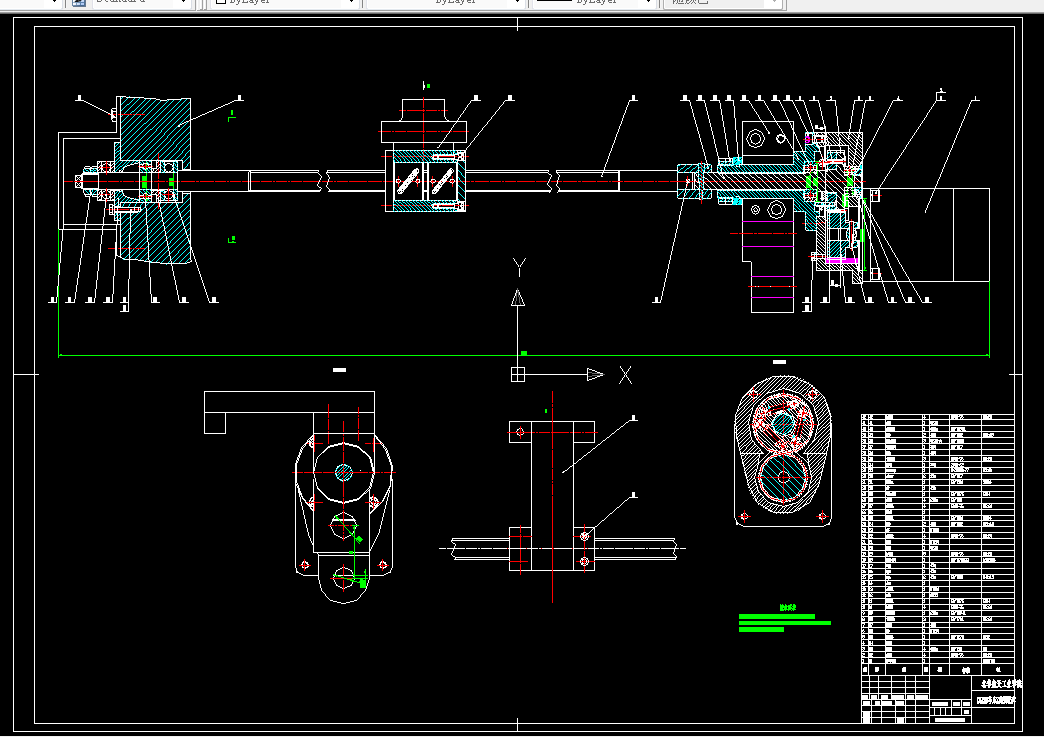Open the Standard text style dropdown
Image resolution: width=1044 pixels, height=737 pixels.
[183, 3]
